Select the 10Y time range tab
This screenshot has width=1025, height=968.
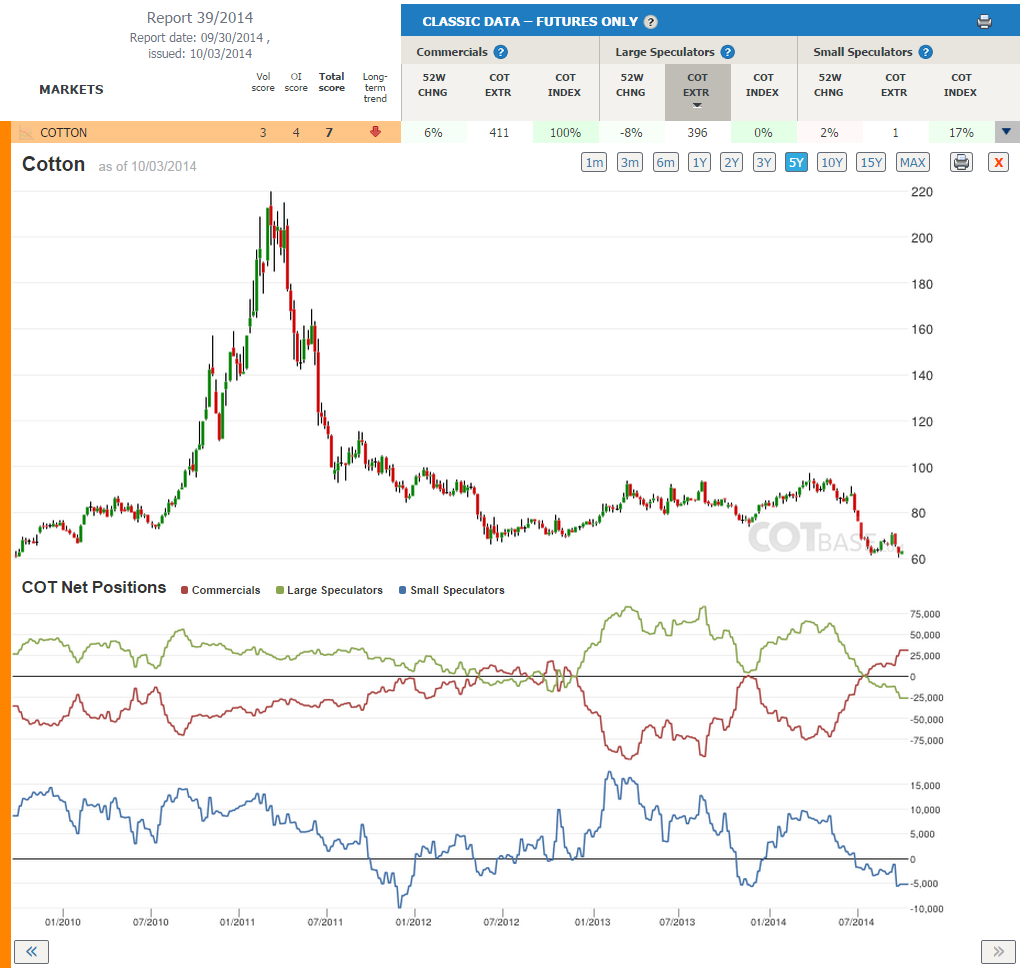[832, 162]
